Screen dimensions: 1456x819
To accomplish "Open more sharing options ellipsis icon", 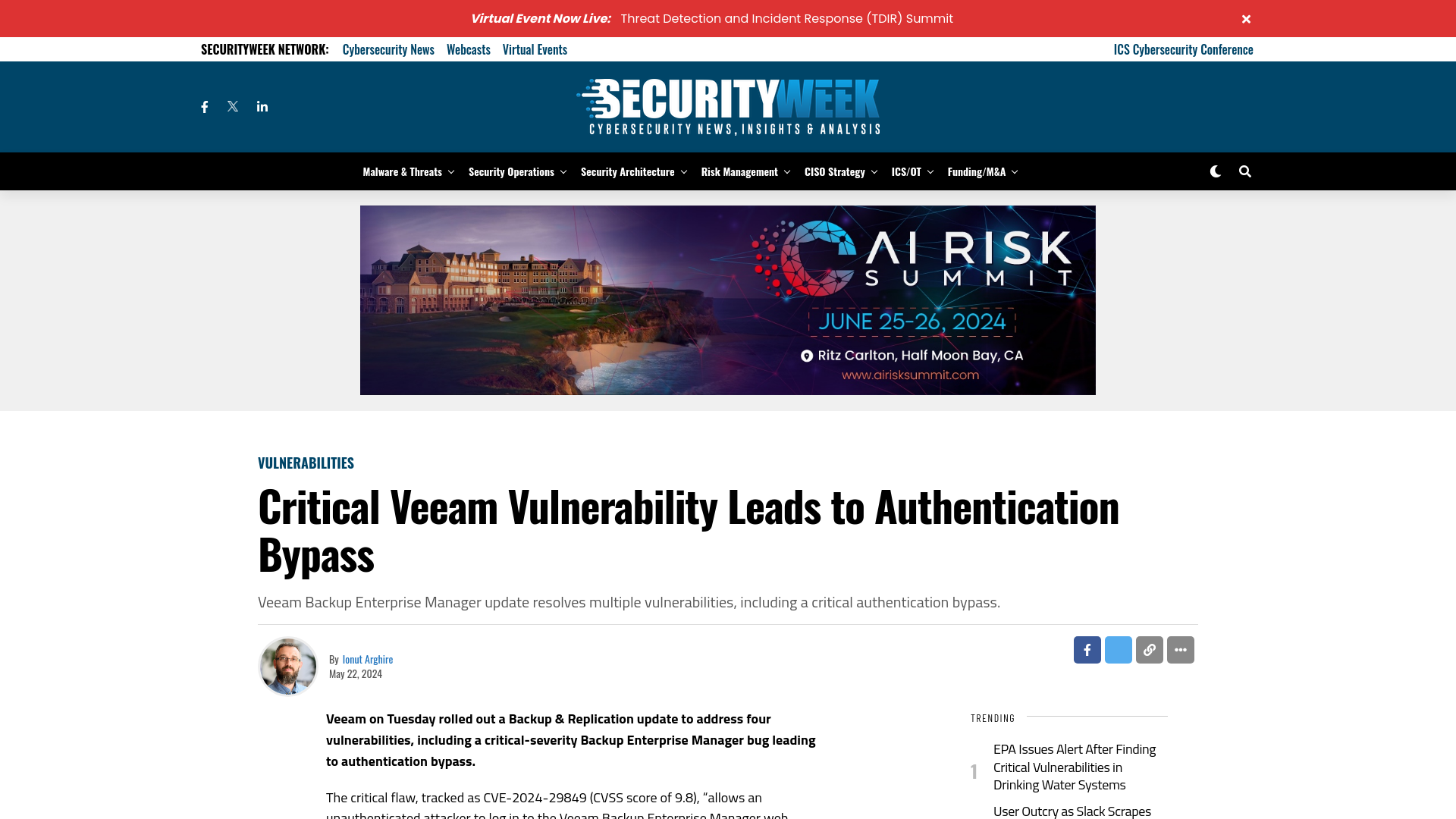I will point(1180,650).
